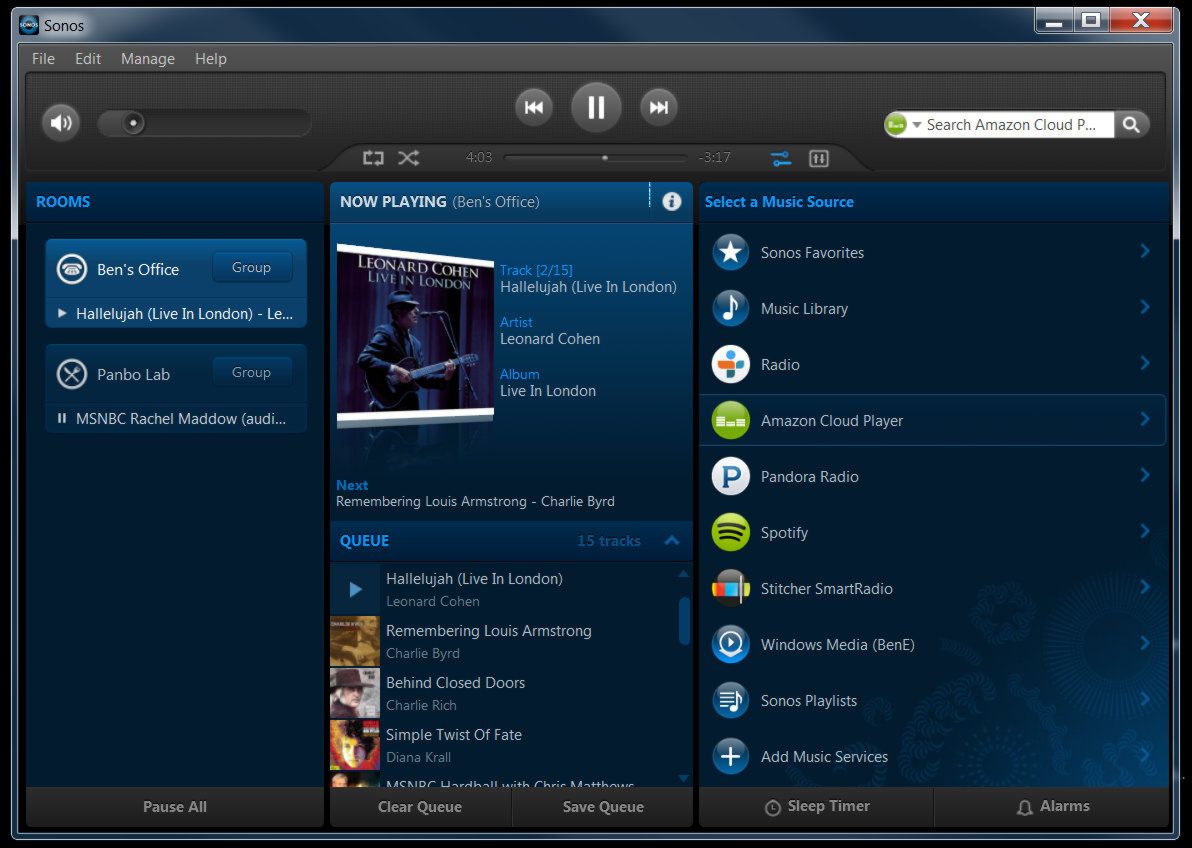This screenshot has height=848, width=1192.
Task: Show track info with the info icon
Action: (671, 202)
